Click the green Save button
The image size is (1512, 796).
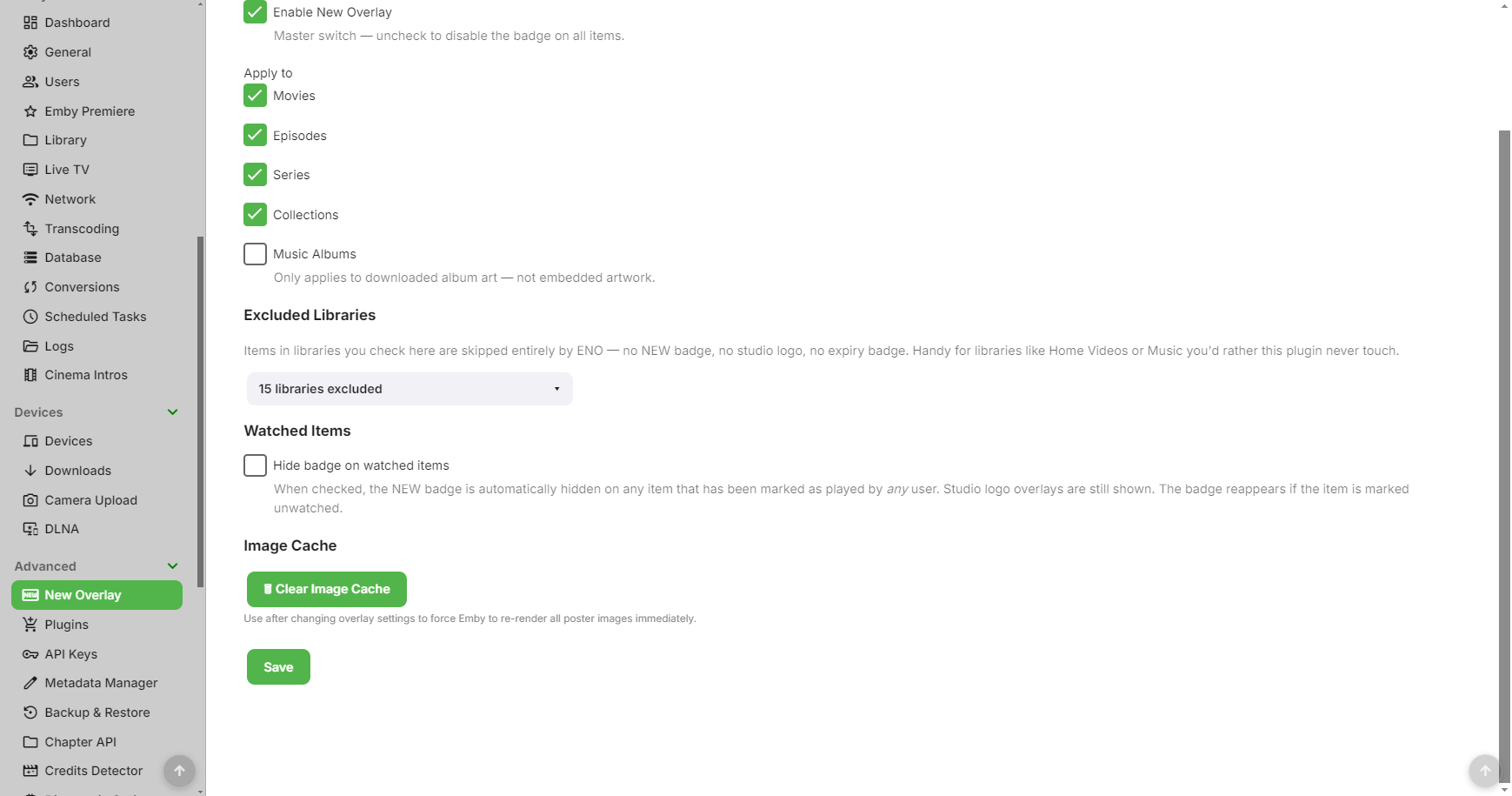pyautogui.click(x=278, y=667)
